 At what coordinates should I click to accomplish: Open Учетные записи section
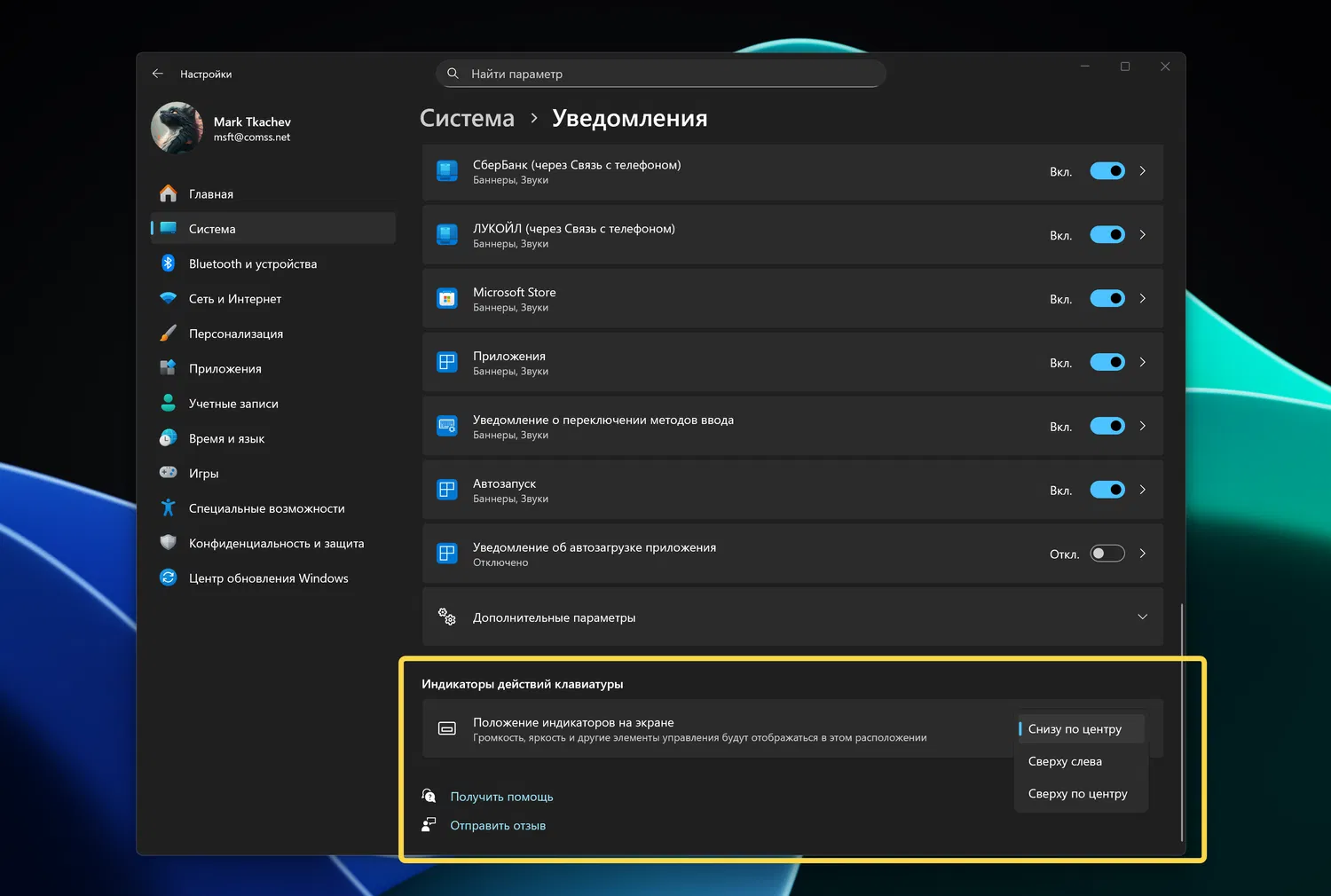[x=273, y=404]
